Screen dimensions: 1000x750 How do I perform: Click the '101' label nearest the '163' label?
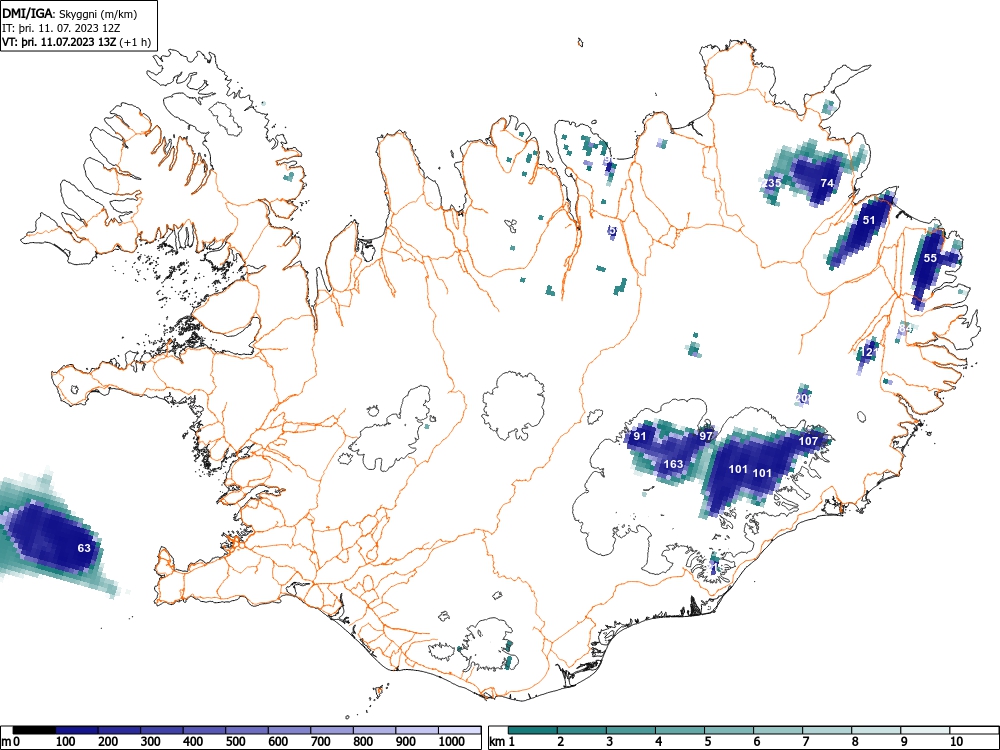[738, 469]
